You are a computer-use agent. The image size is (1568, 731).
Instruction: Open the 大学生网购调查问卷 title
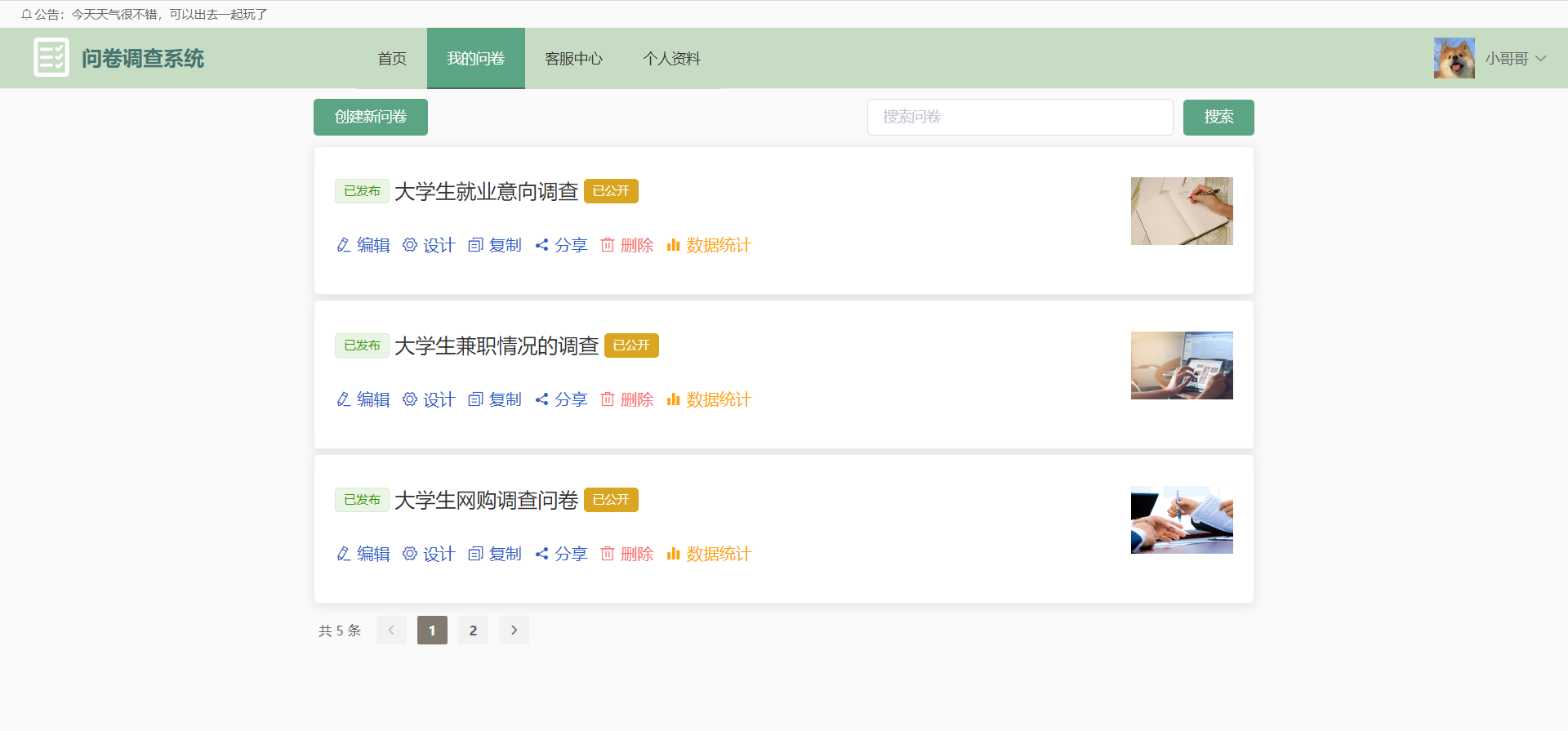pyautogui.click(x=487, y=500)
